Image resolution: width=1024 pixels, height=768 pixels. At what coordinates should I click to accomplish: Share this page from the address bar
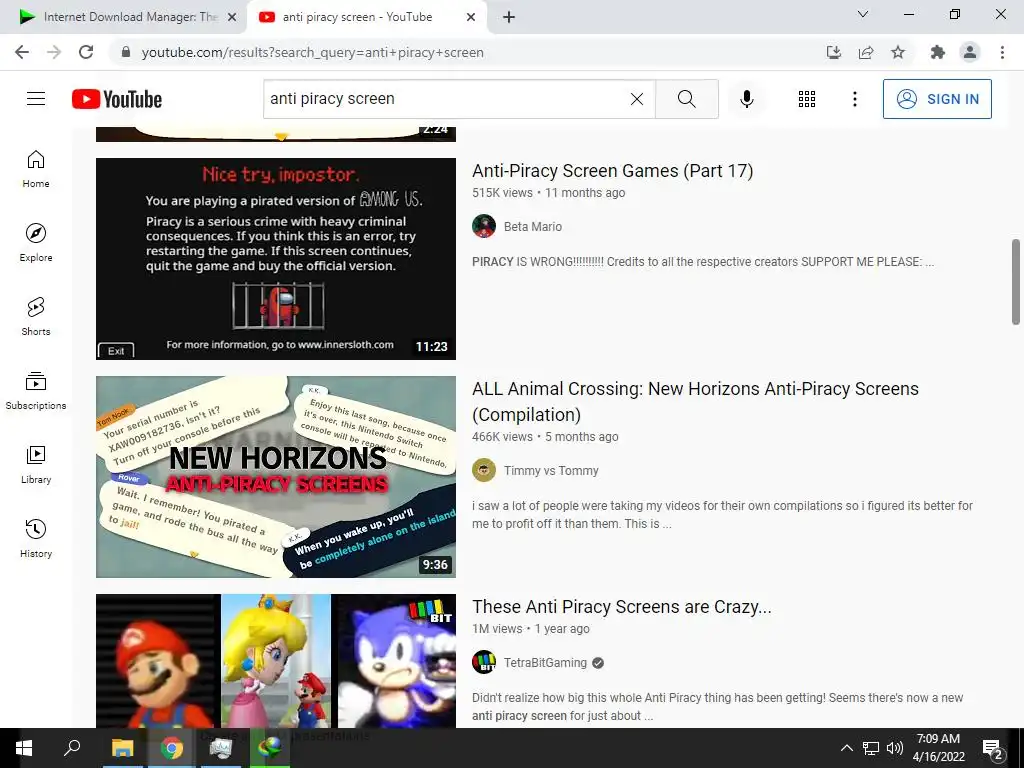point(866,52)
